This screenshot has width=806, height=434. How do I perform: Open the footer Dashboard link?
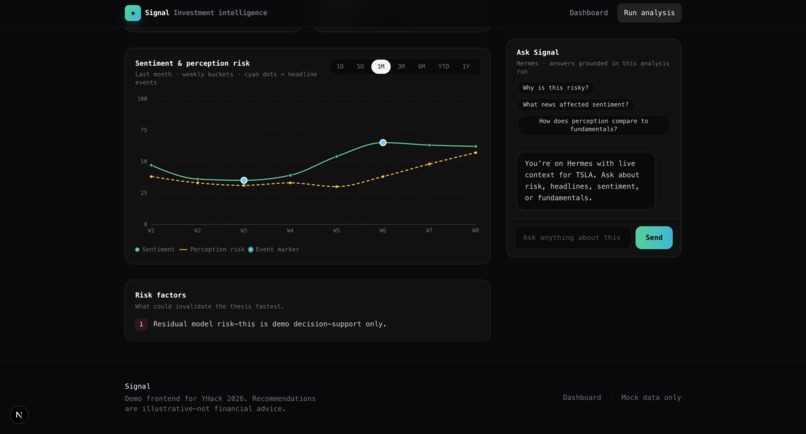pos(581,397)
